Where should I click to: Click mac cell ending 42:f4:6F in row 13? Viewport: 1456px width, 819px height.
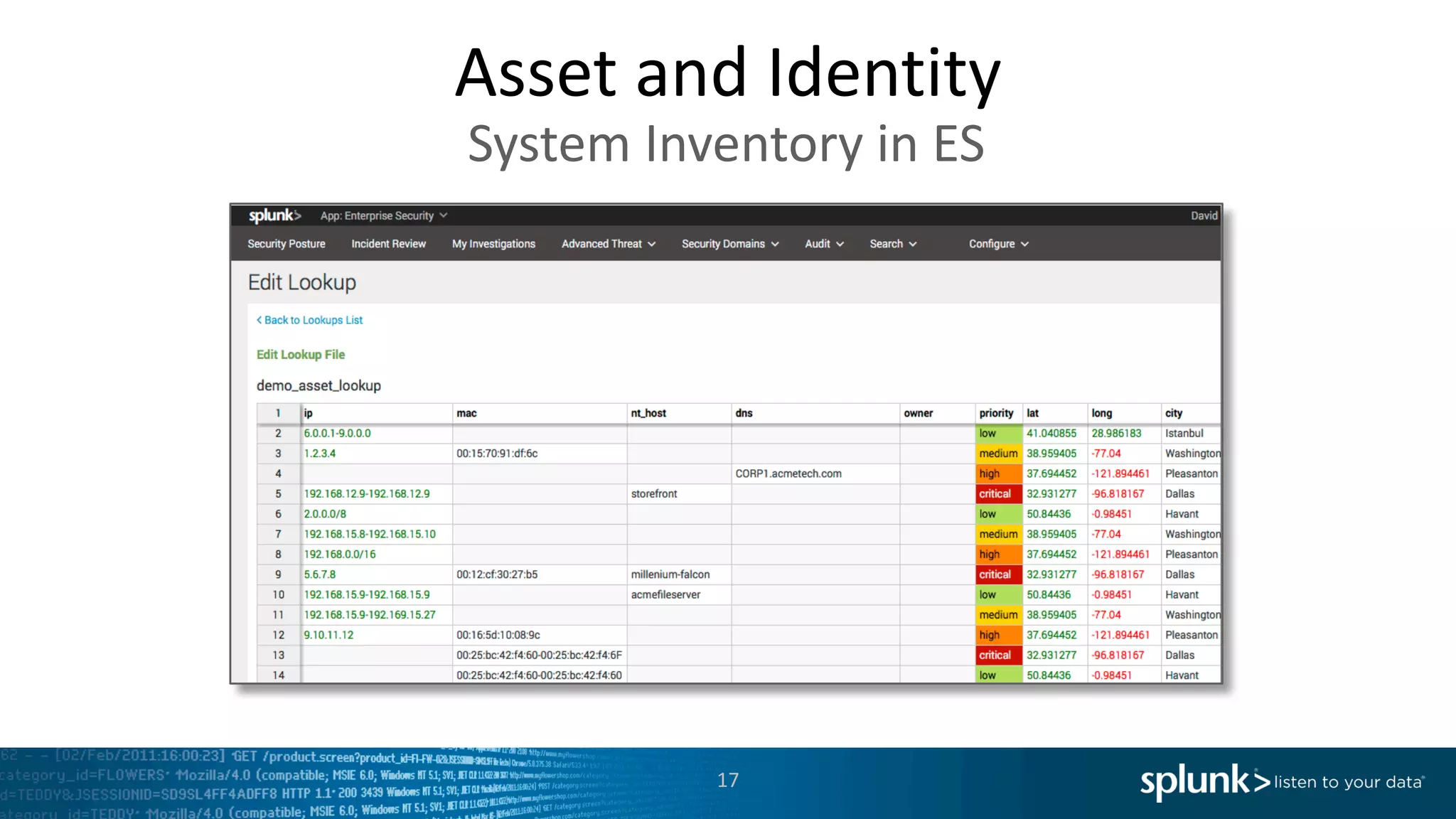coord(540,655)
